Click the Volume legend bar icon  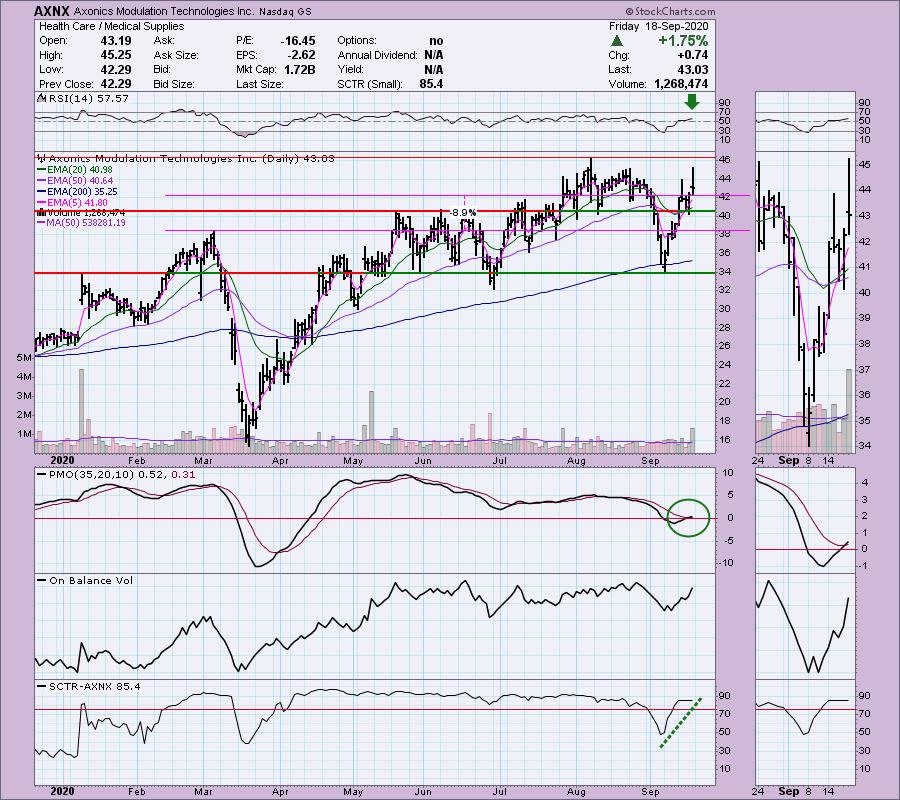point(40,212)
